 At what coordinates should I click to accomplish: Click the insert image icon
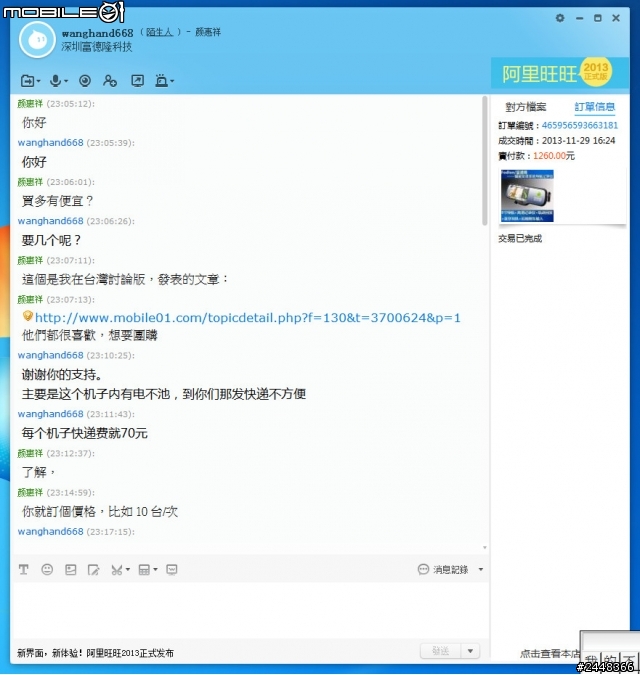tap(71, 570)
